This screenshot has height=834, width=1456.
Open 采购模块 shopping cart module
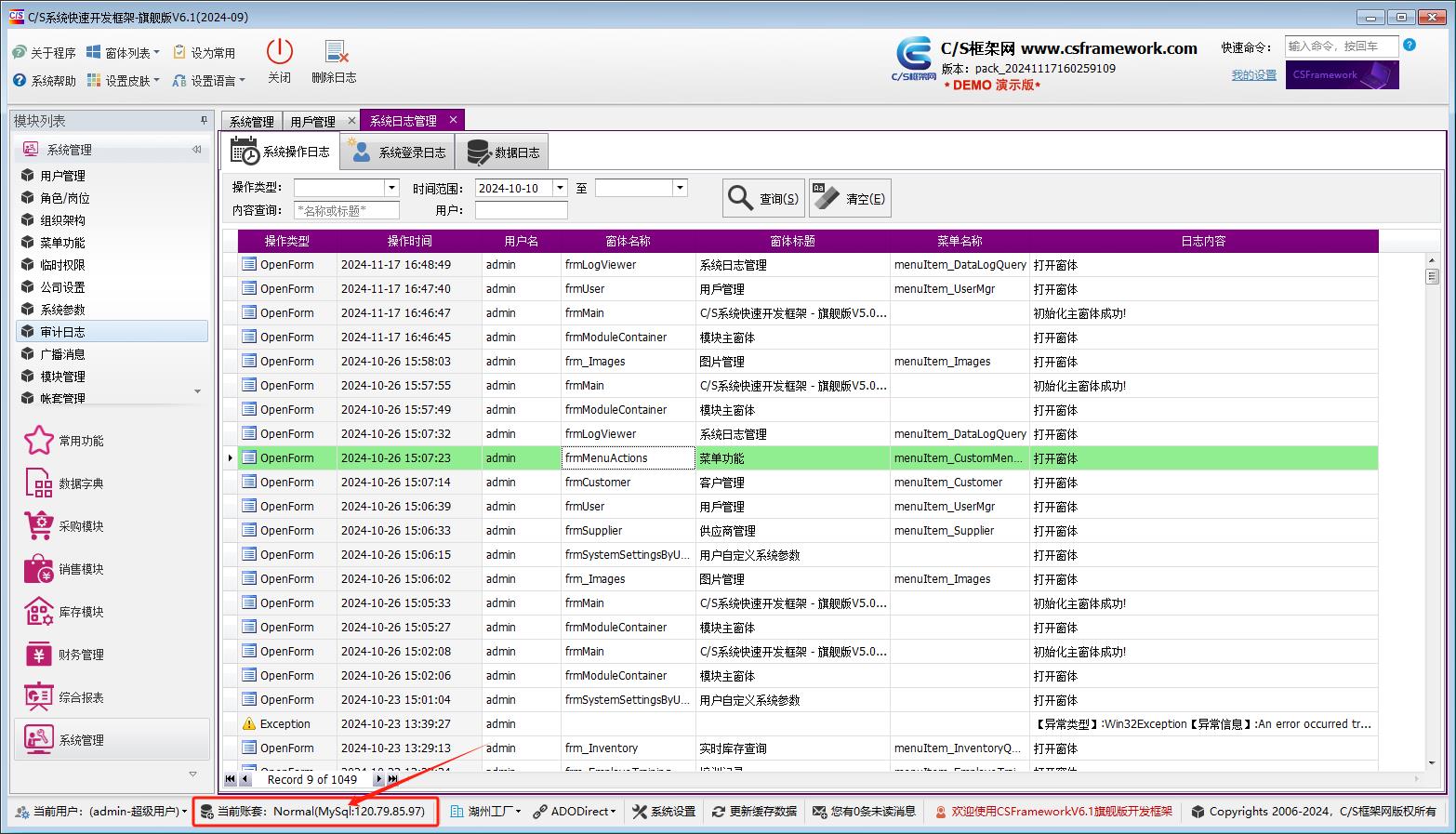tap(38, 526)
